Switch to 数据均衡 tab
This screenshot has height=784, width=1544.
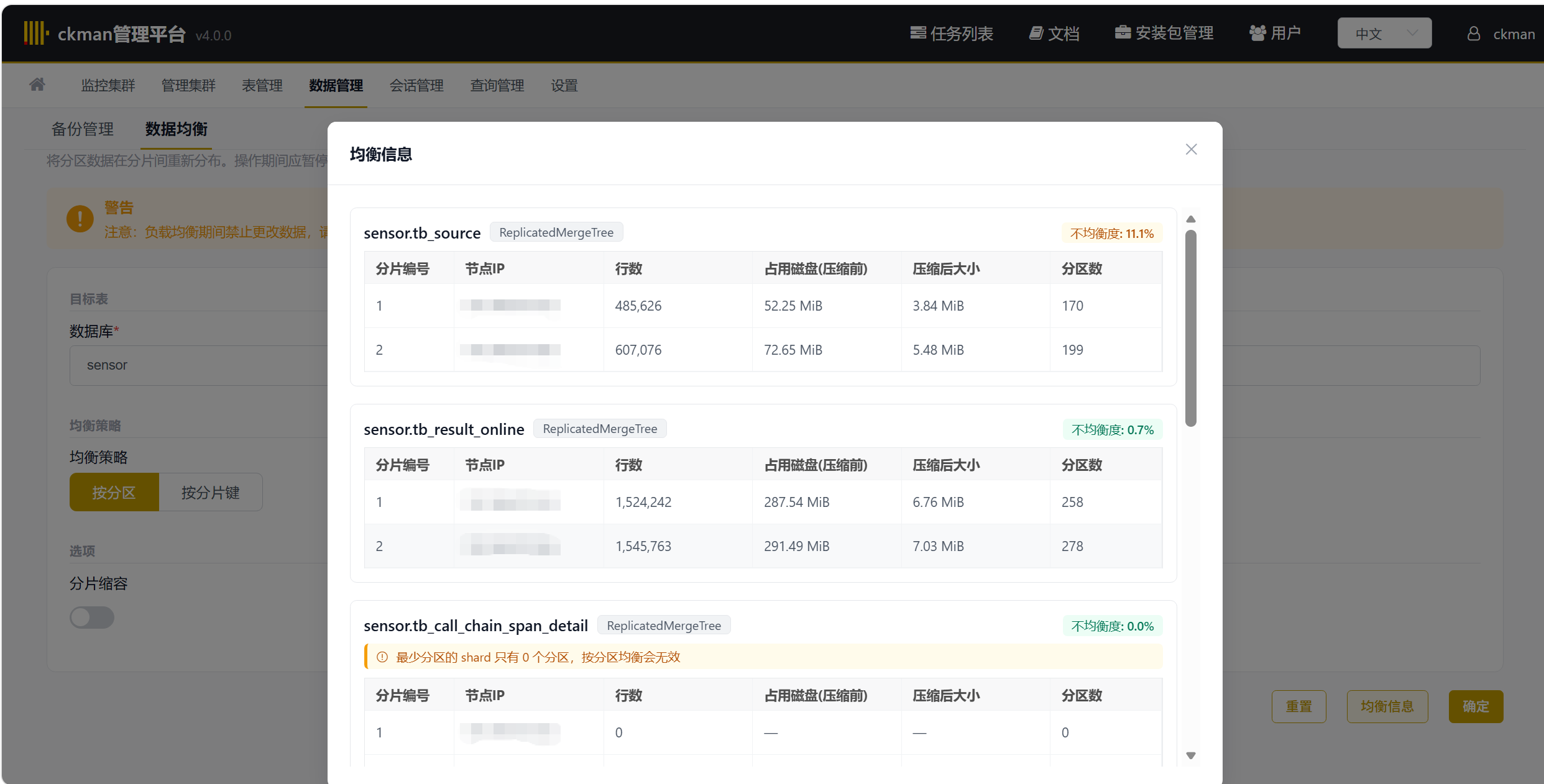(x=177, y=129)
